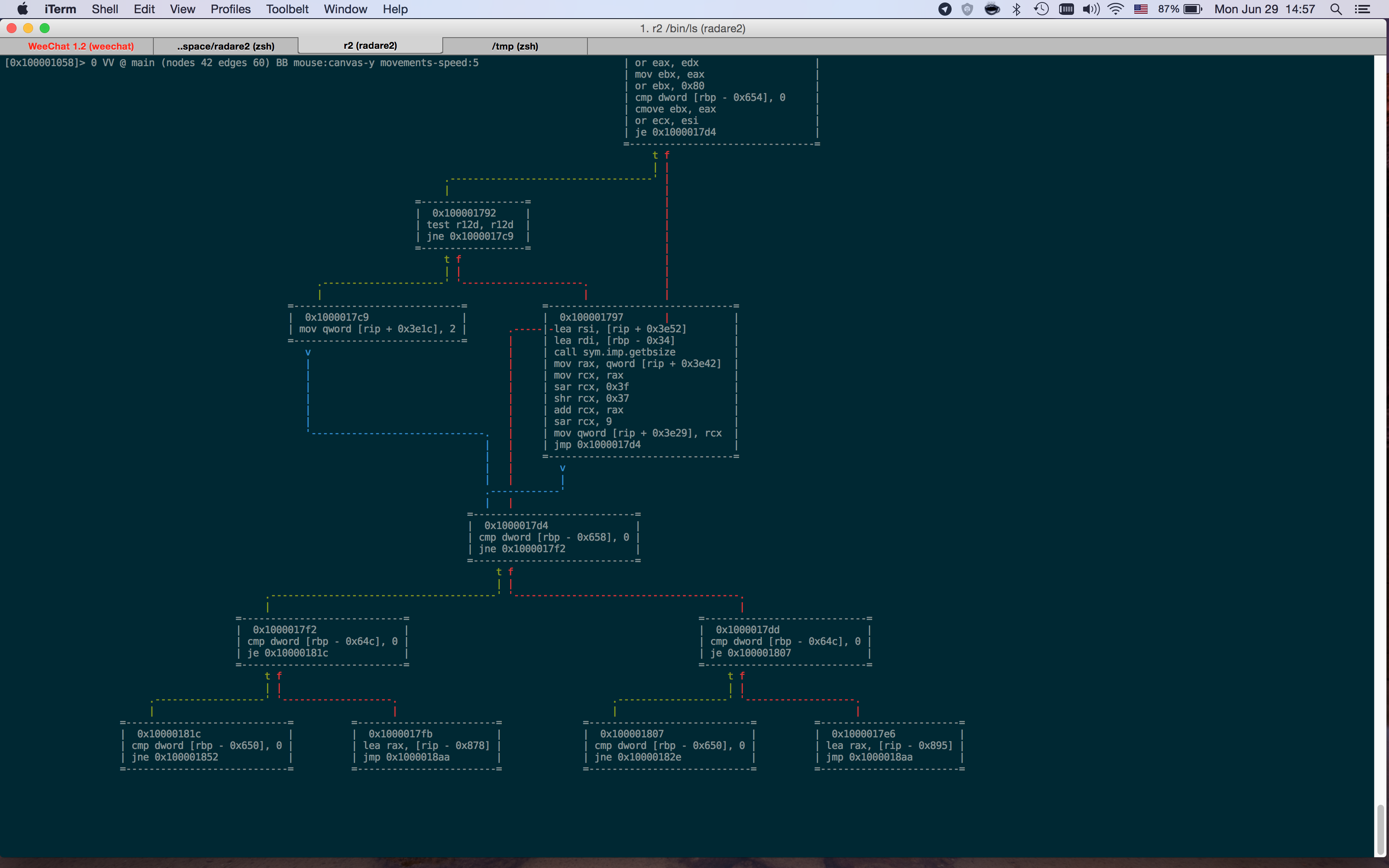Viewport: 1389px width, 868px height.
Task: Open the Wi-Fi status icon
Action: click(x=1115, y=9)
